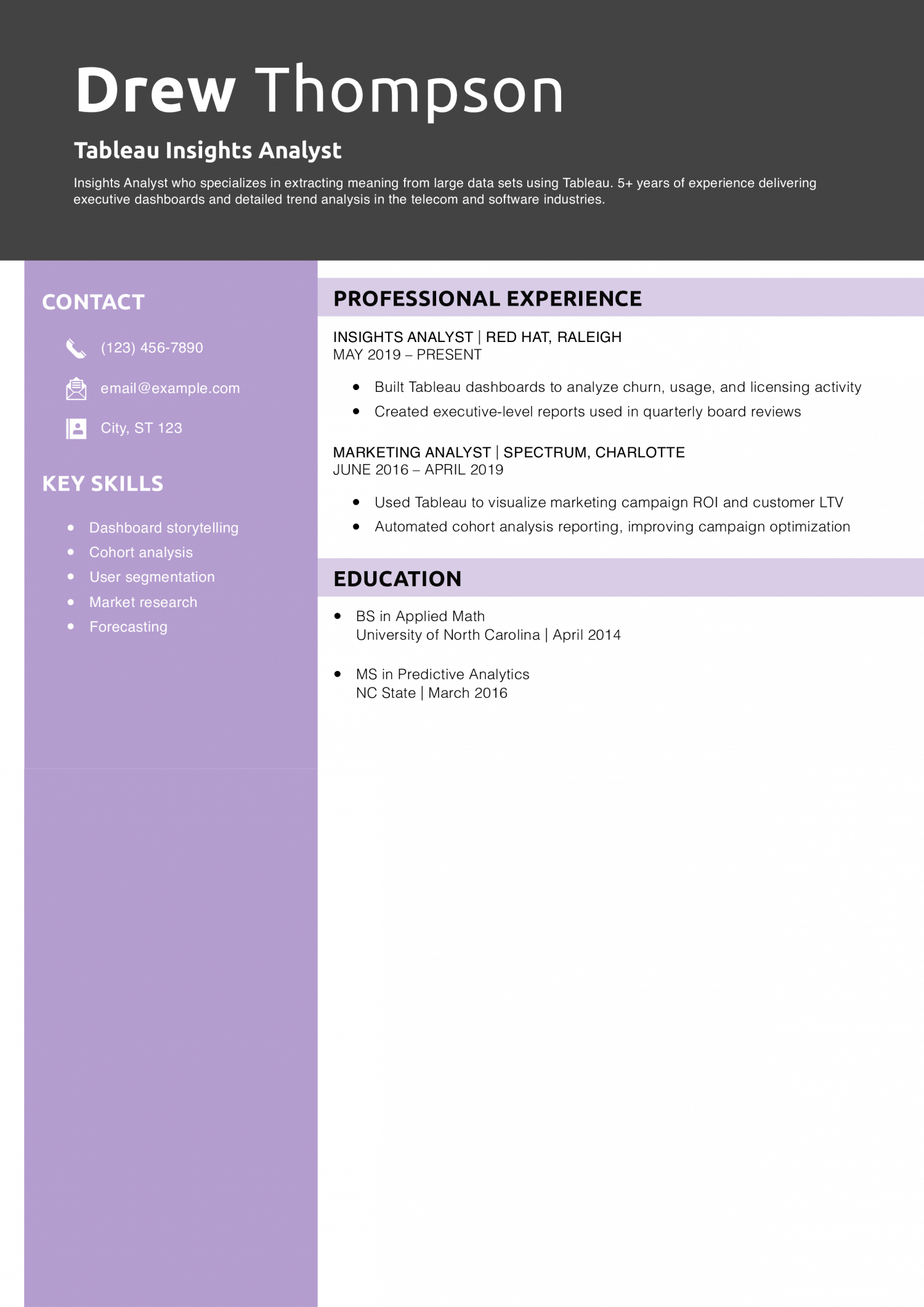This screenshot has width=924, height=1307.
Task: Click the envelope email icon
Action: (76, 389)
